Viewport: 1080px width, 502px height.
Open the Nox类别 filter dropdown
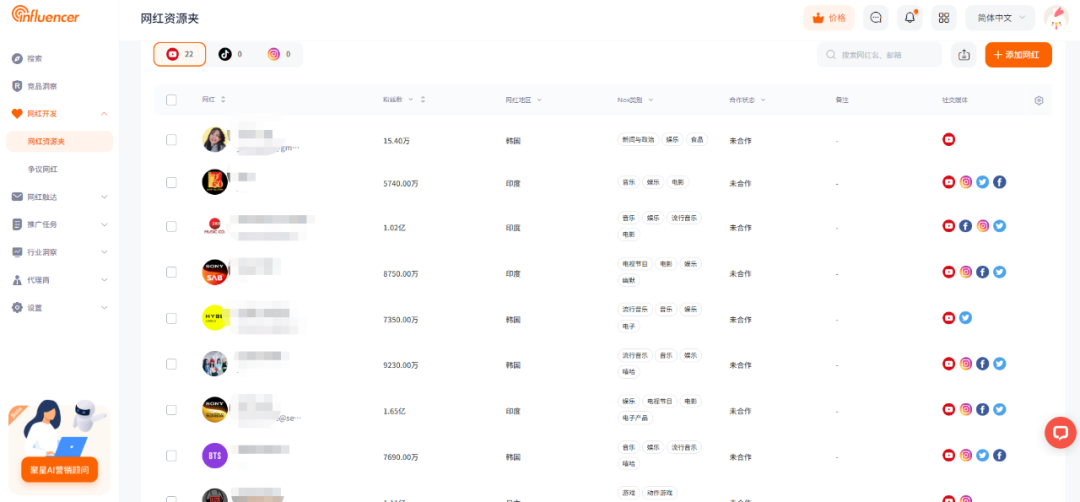[x=650, y=100]
